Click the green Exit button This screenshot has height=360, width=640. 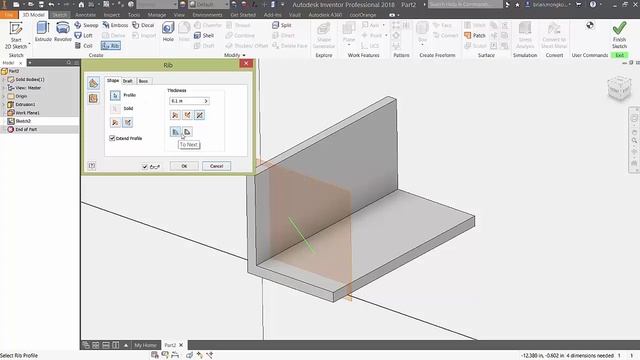619,55
